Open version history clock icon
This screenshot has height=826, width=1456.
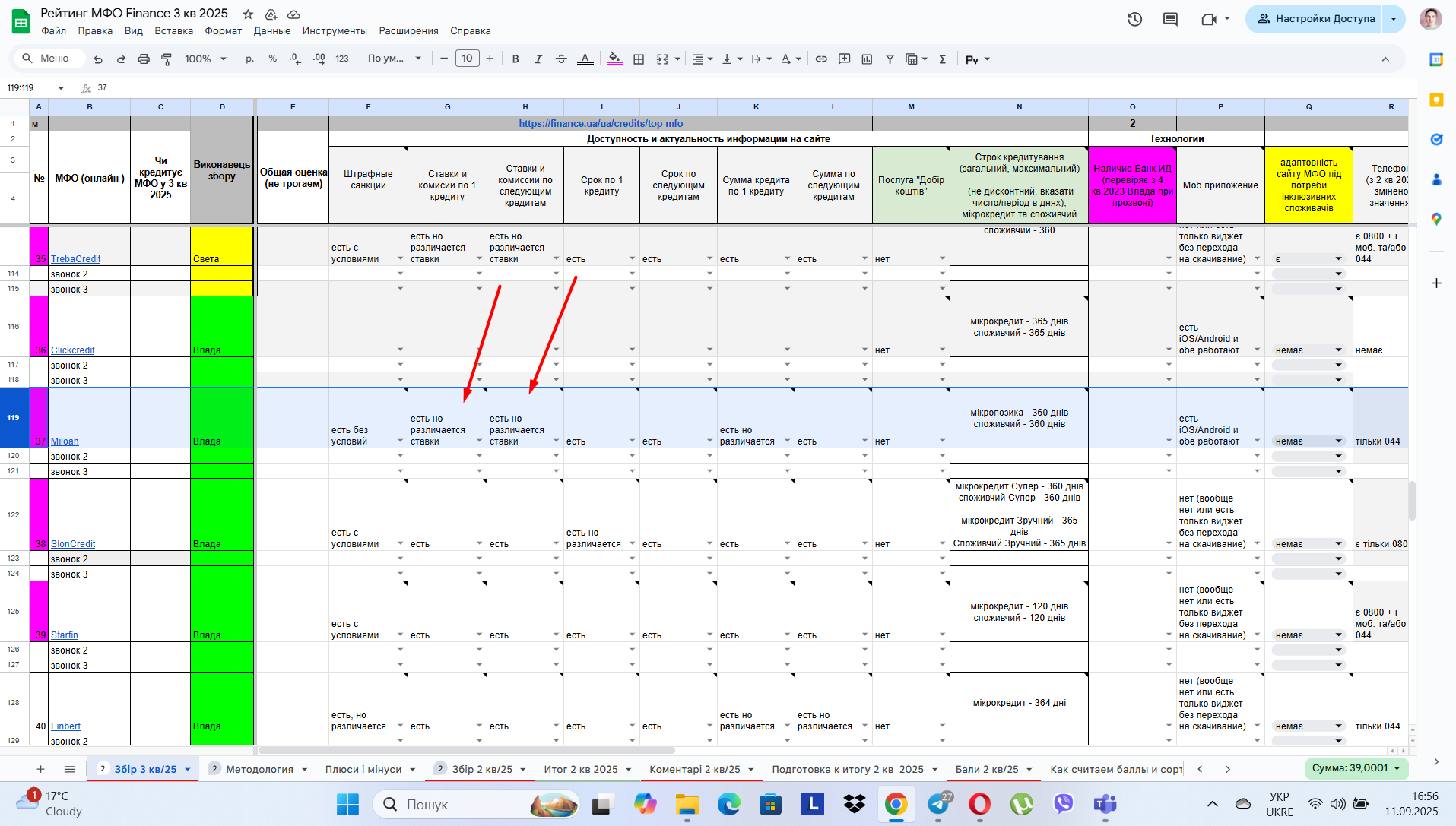1134,19
